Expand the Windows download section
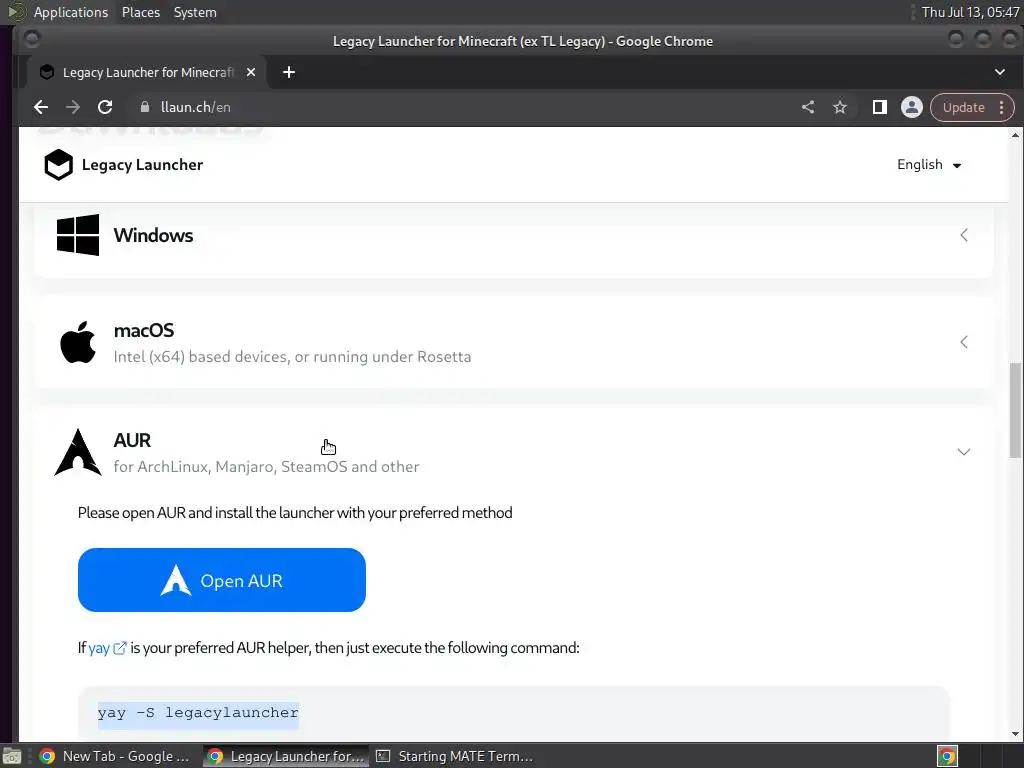This screenshot has width=1024, height=768. point(964,235)
